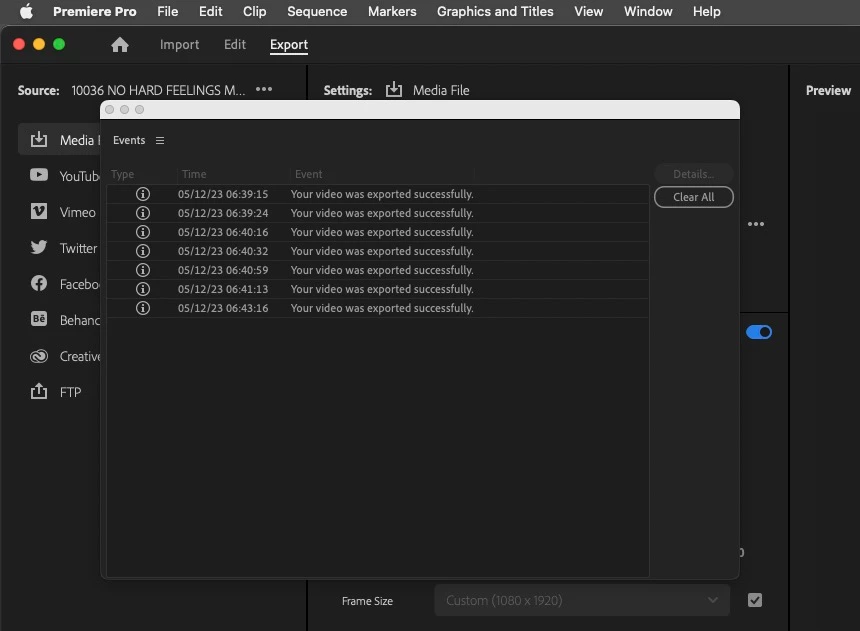Select timestamp 05/12/23 06:41:13
Image resolution: width=860 pixels, height=631 pixels.
[223, 289]
